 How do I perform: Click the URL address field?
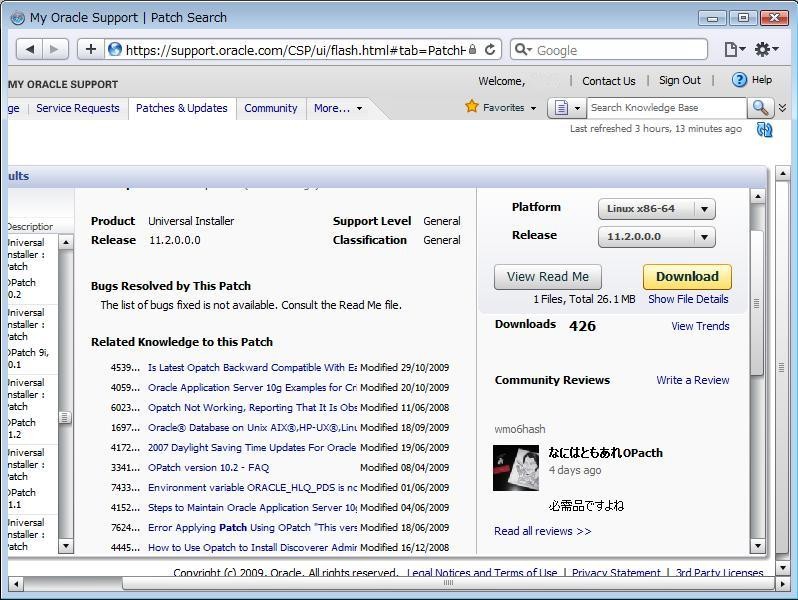294,50
